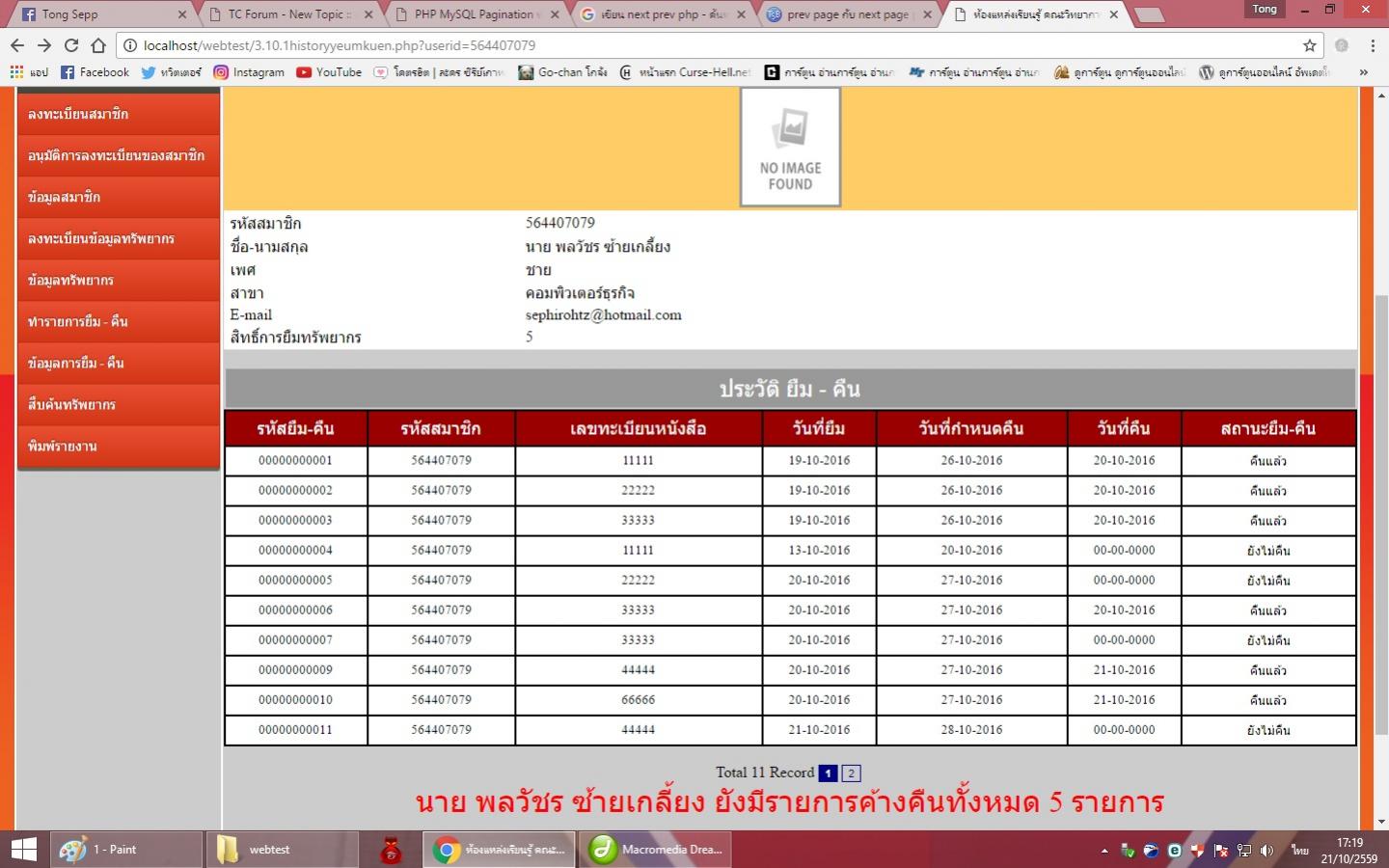Click the member ID value 564407079 in profile
1389x868 pixels.
click(x=560, y=223)
